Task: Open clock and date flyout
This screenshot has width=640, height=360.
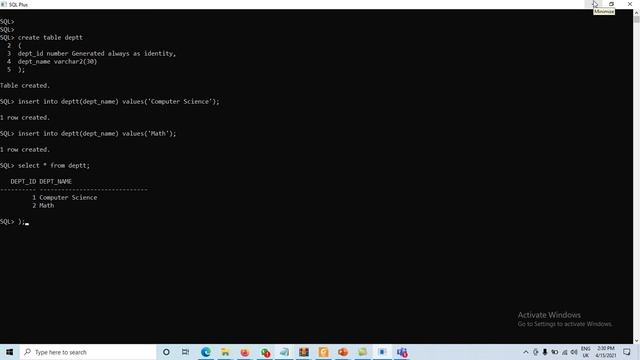Action: click(605, 352)
